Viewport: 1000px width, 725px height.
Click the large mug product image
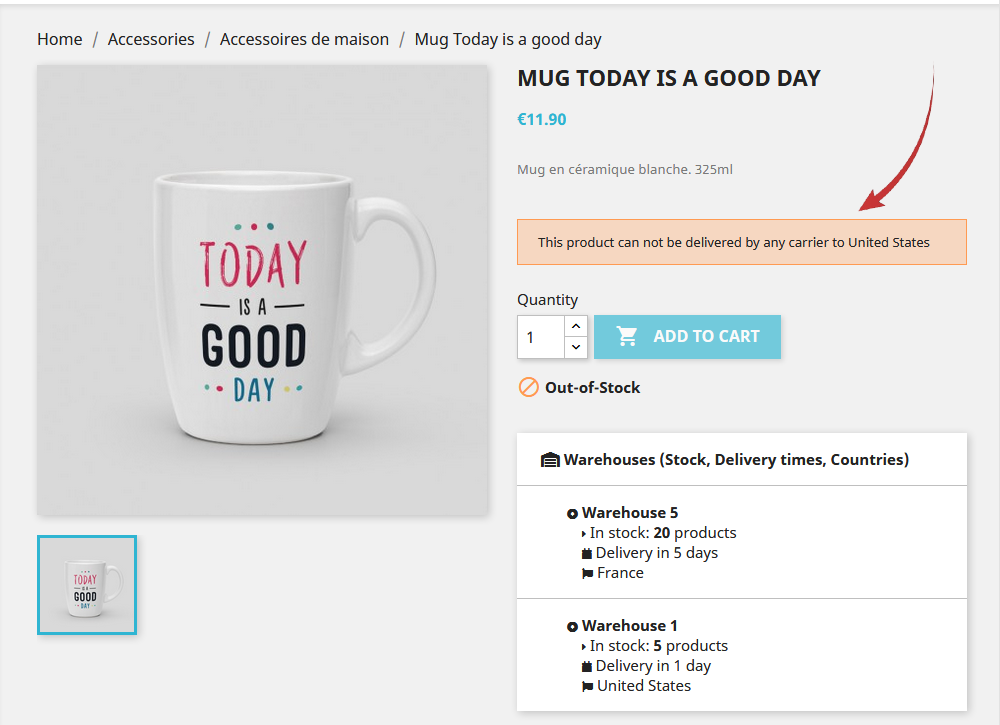(x=262, y=290)
